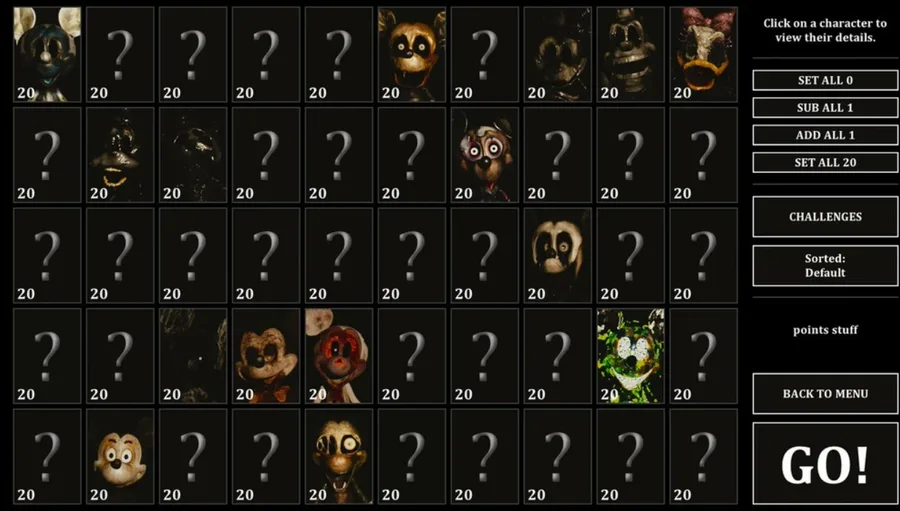The width and height of the screenshot is (900, 511).
Task: Select the red-faced Mickey character portrait
Action: (339, 356)
